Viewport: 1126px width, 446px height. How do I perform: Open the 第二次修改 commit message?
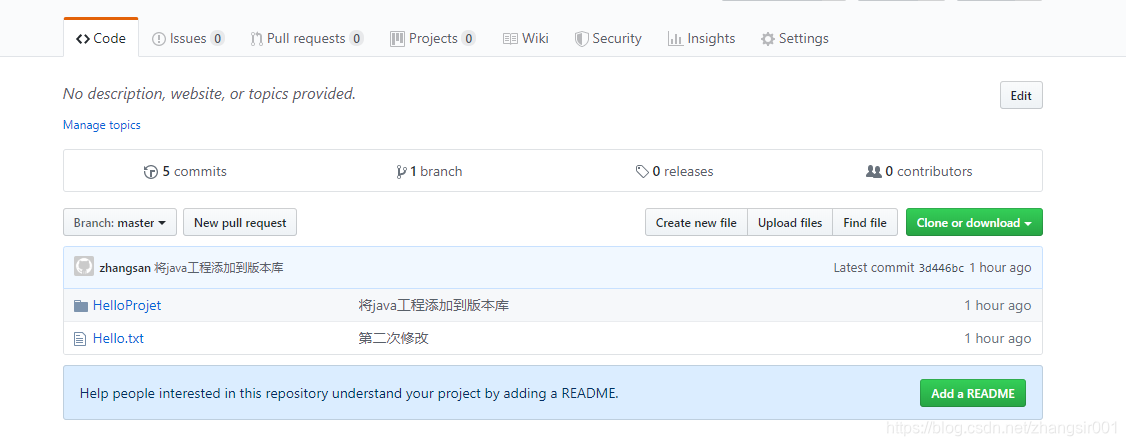tap(394, 338)
